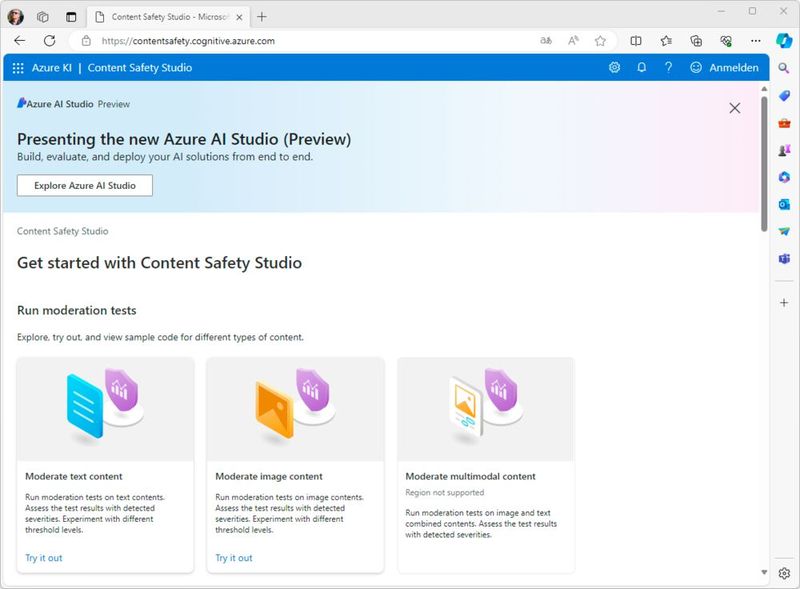Click Content Safety Studio header title

tap(140, 67)
